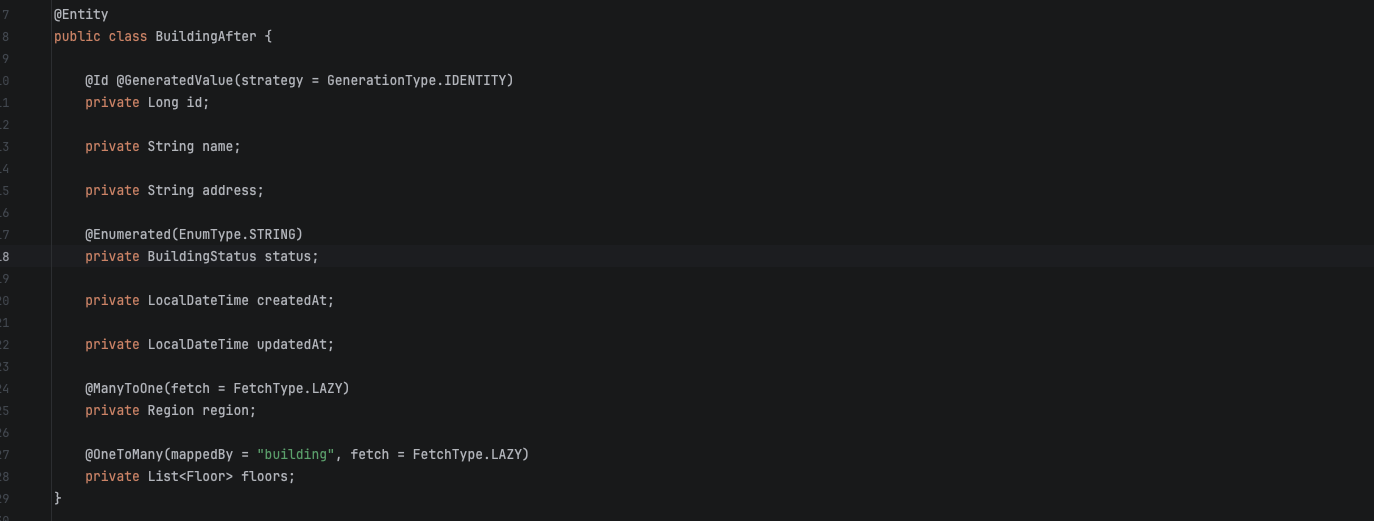Image resolution: width=1374 pixels, height=521 pixels.
Task: Click the "building" string literal
Action: 295,455
